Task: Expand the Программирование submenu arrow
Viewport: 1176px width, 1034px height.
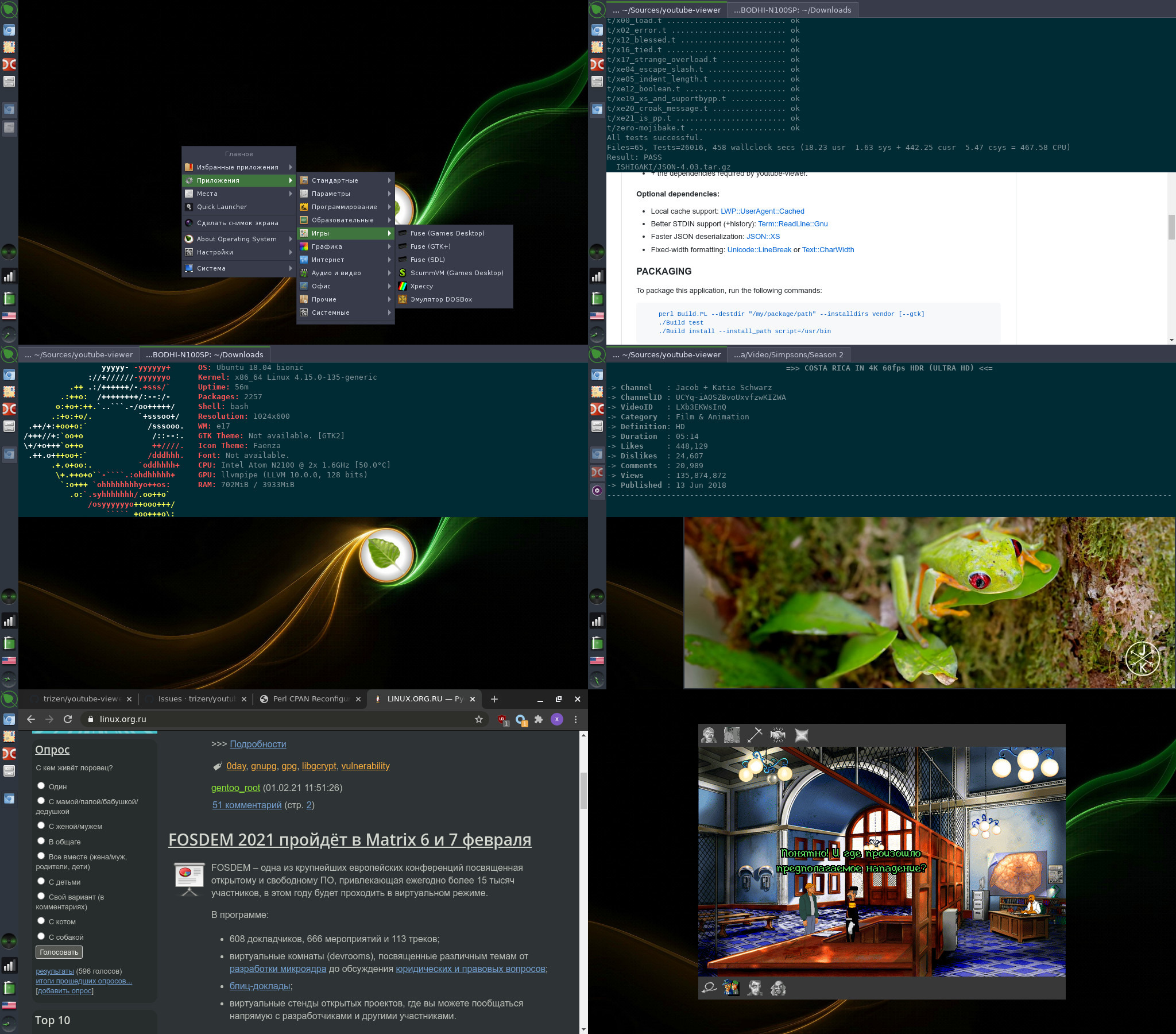Action: tap(389, 207)
